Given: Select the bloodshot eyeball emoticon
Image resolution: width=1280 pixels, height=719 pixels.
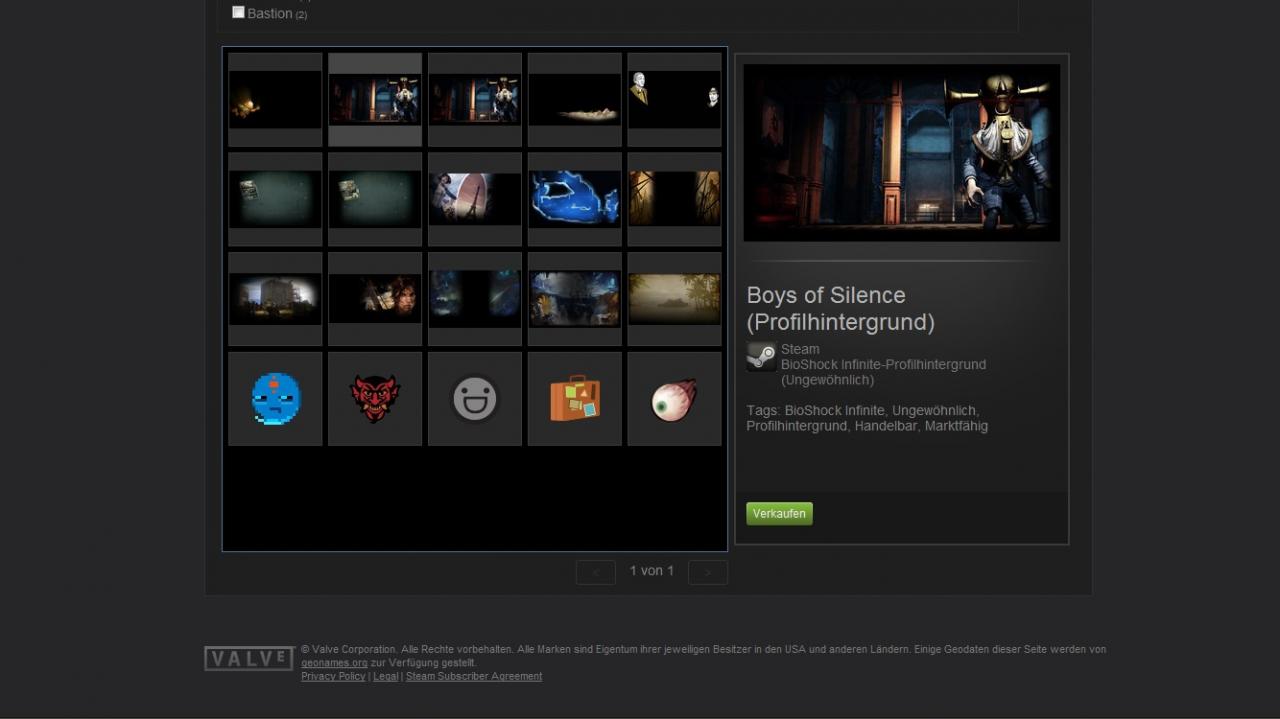Looking at the screenshot, I should (x=674, y=399).
